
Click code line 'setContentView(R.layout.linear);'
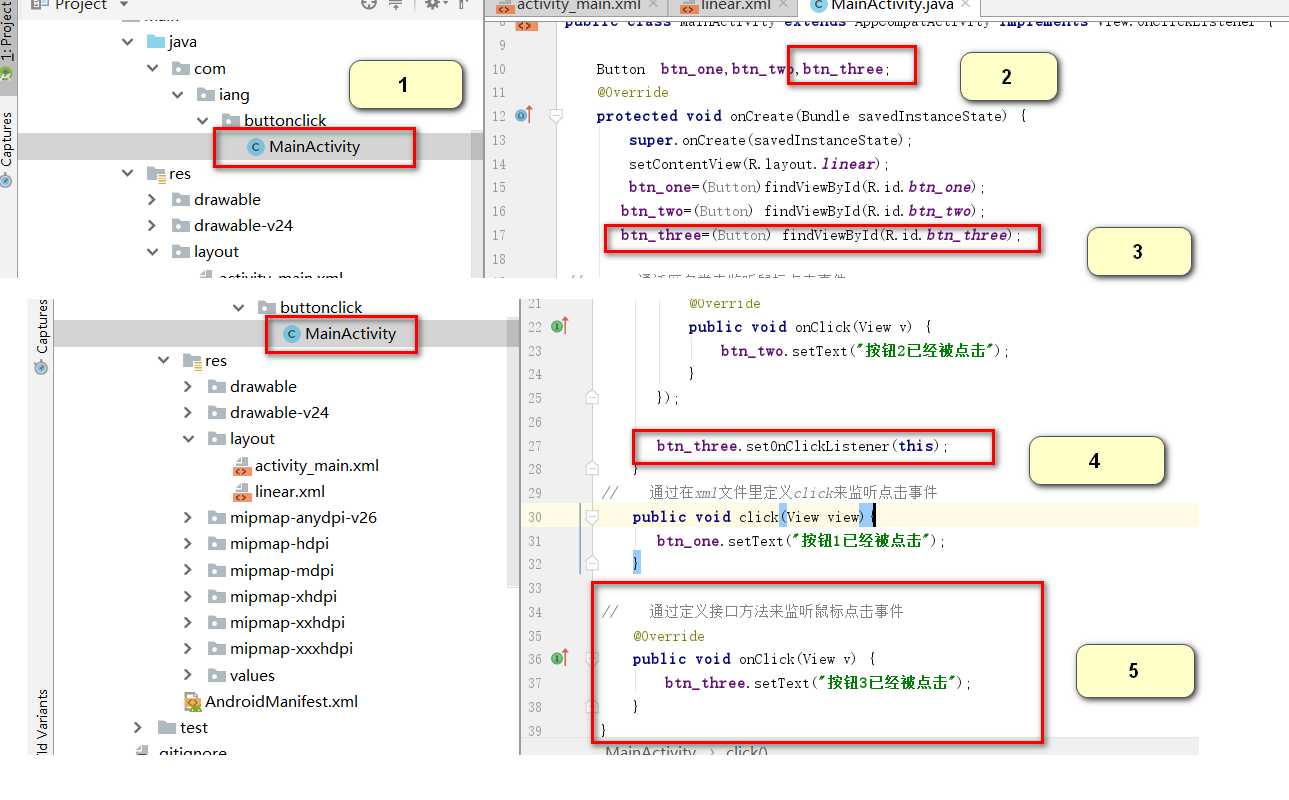pyautogui.click(x=759, y=164)
